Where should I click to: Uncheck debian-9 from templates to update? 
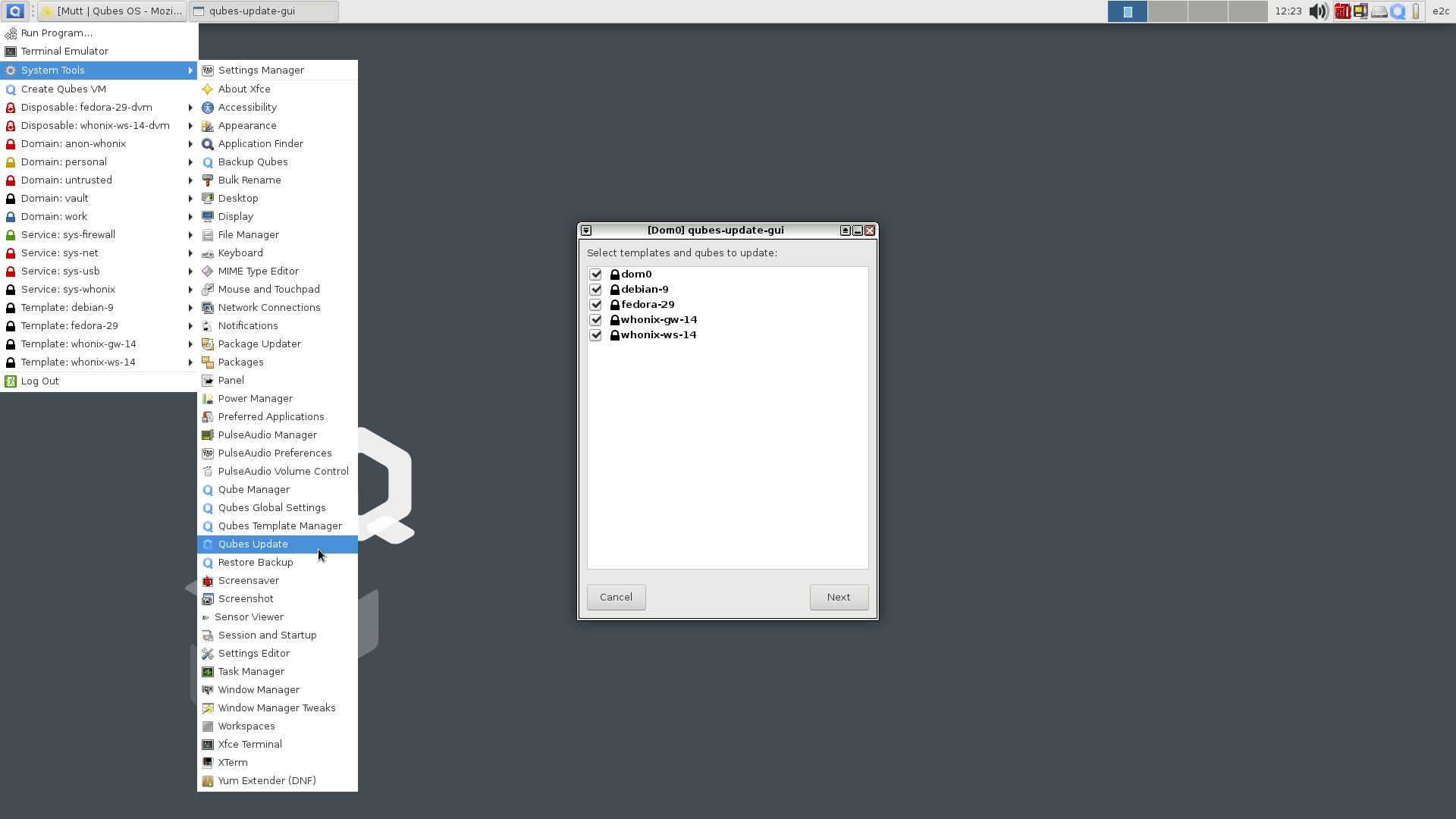(x=596, y=289)
